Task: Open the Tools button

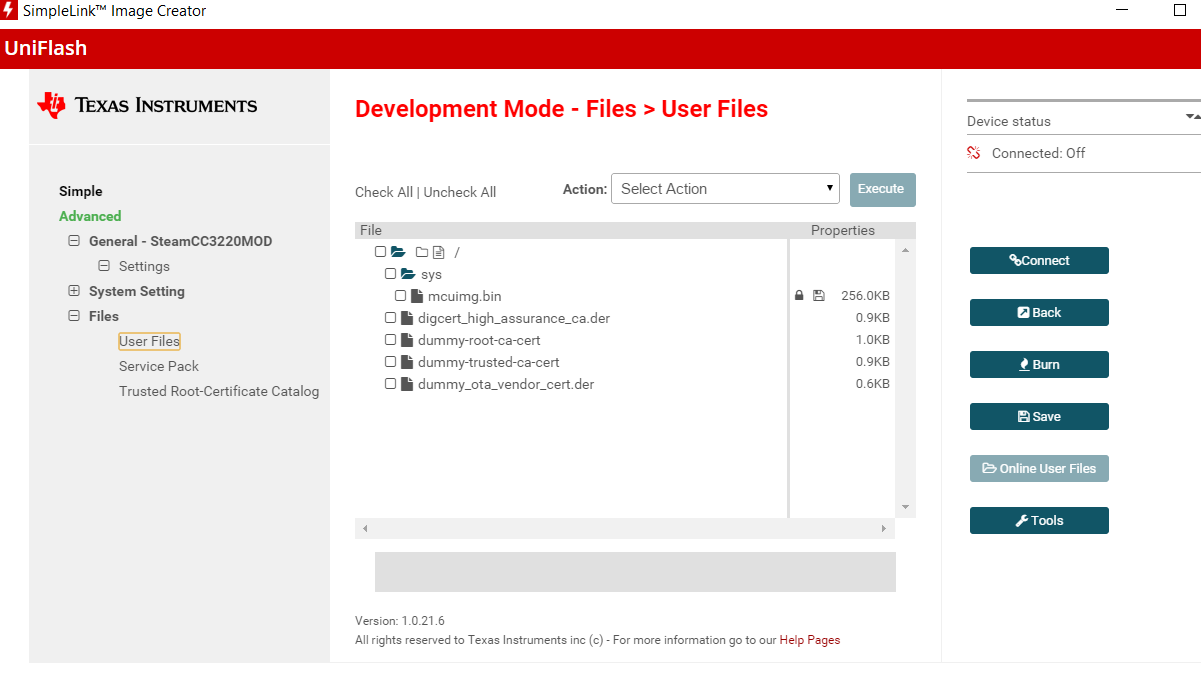Action: [1039, 520]
